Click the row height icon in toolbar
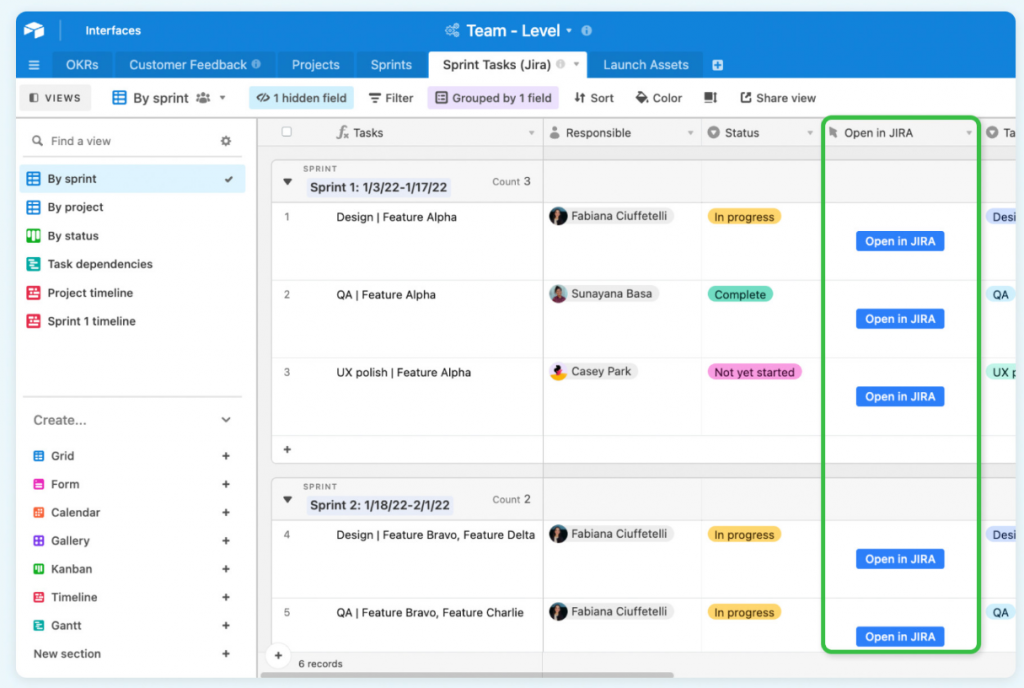1024x688 pixels. pyautogui.click(x=711, y=98)
